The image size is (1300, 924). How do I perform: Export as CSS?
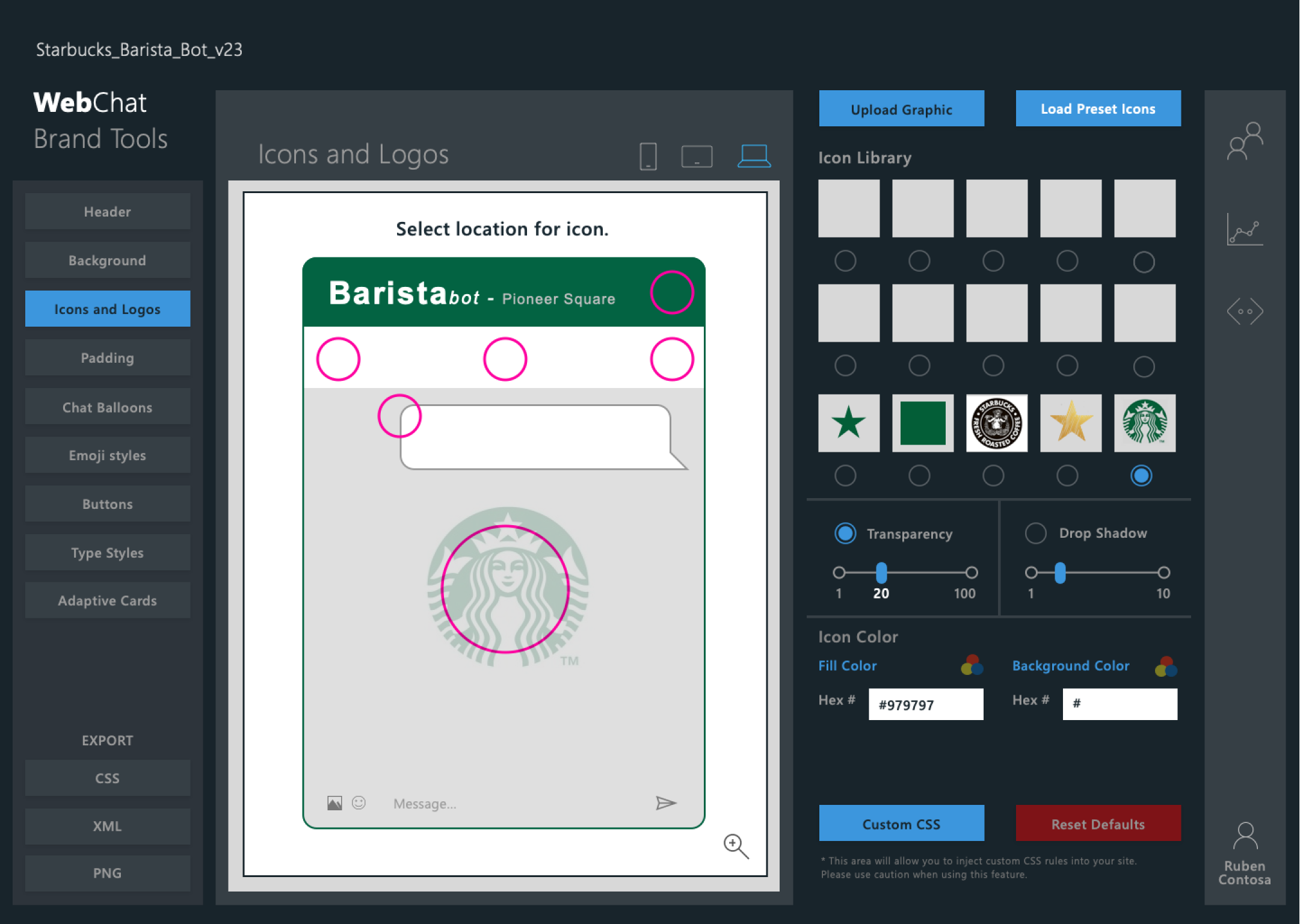(108, 778)
